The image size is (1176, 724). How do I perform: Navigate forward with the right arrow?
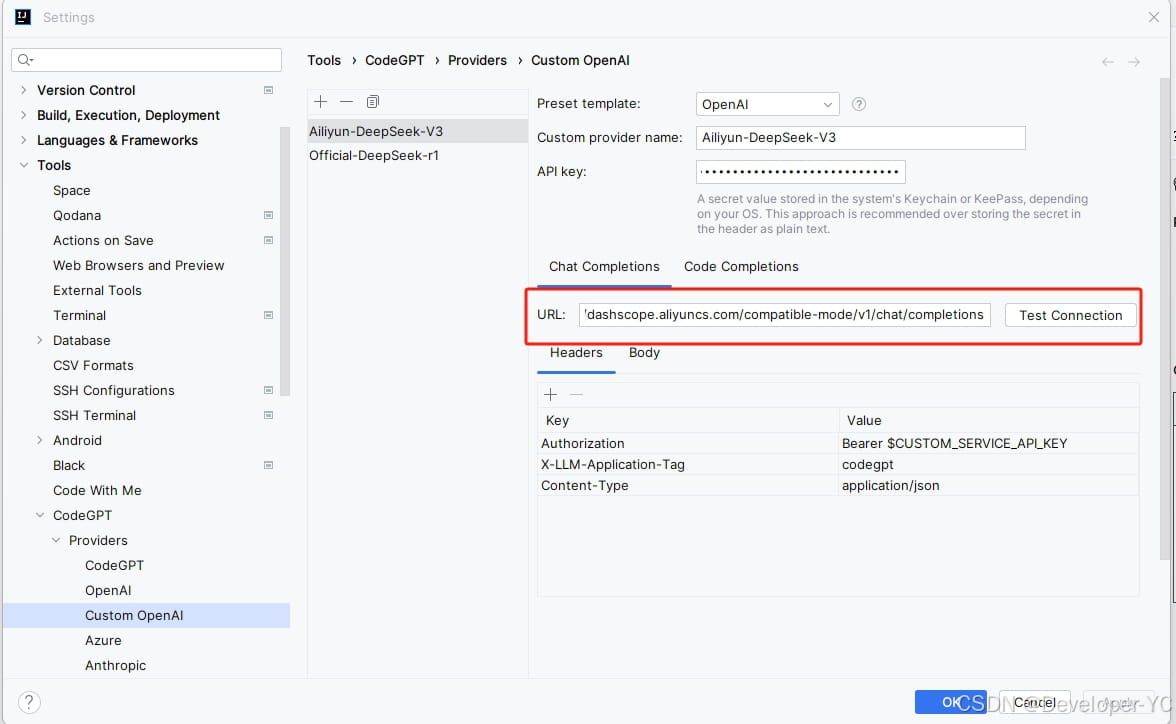click(x=1134, y=62)
